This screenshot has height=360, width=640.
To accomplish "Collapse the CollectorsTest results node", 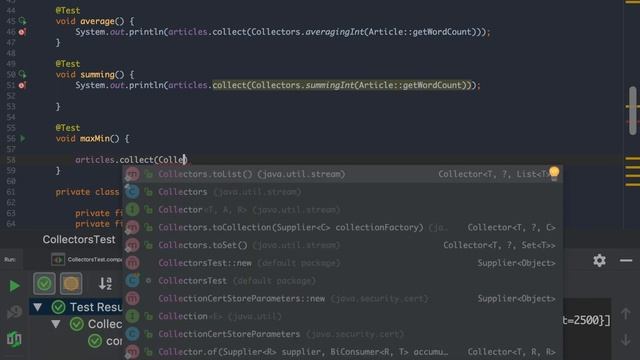I will tap(56, 324).
